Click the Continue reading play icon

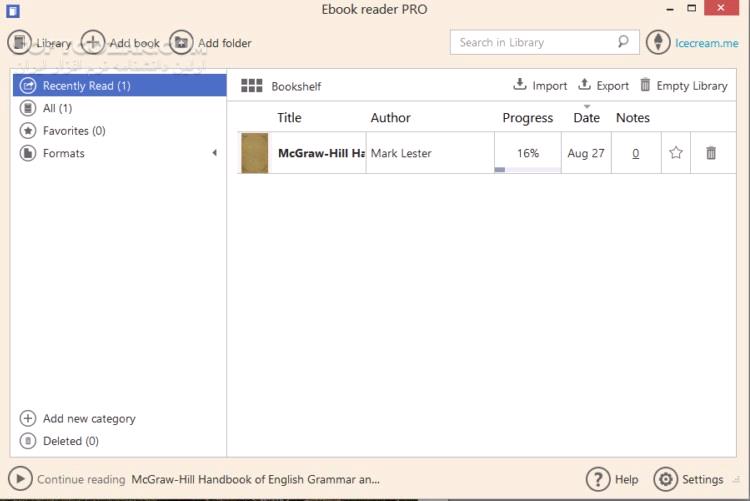20,479
